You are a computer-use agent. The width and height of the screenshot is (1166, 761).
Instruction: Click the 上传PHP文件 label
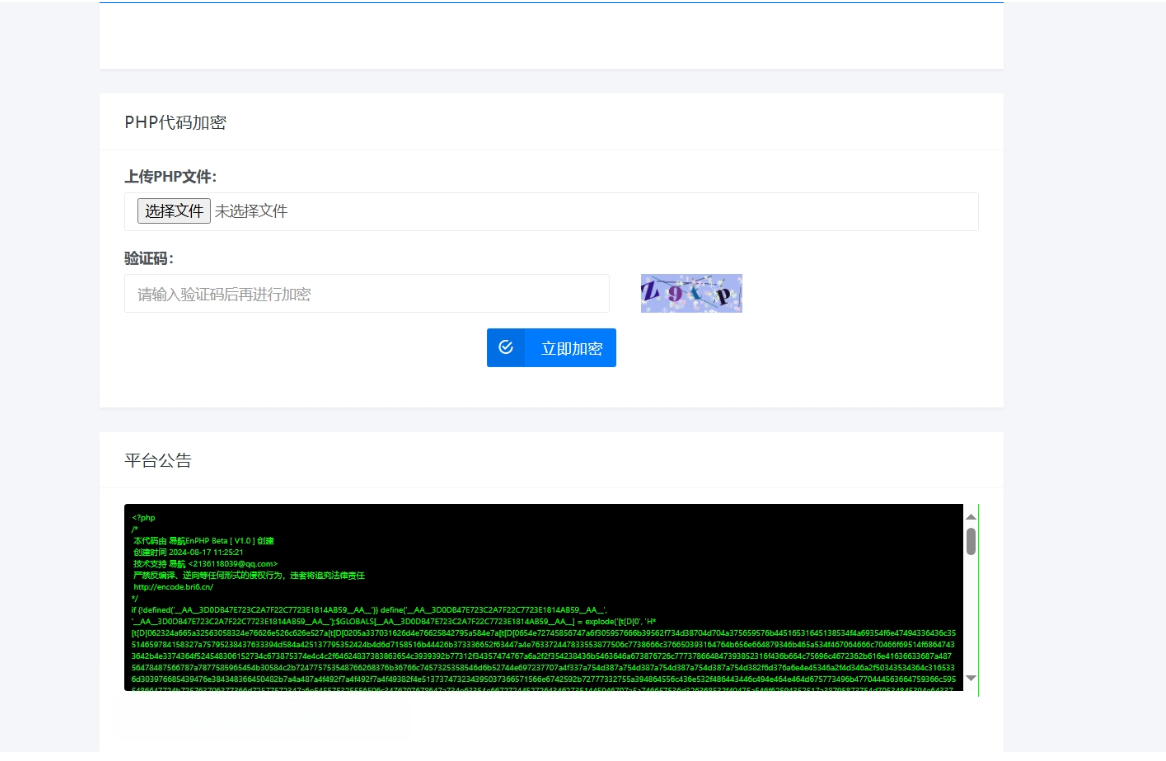click(170, 177)
